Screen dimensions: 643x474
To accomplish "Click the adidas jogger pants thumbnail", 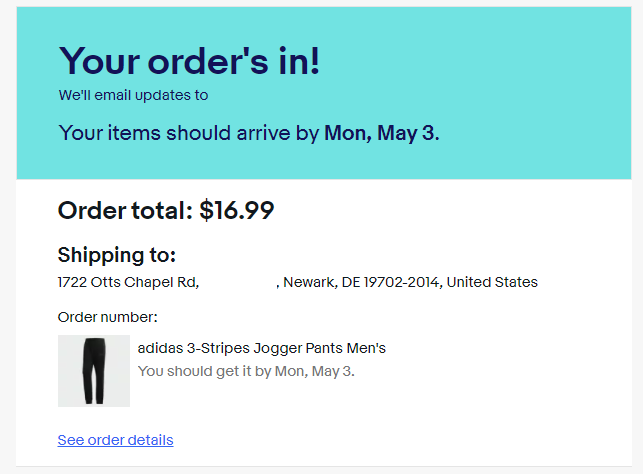I will point(94,371).
